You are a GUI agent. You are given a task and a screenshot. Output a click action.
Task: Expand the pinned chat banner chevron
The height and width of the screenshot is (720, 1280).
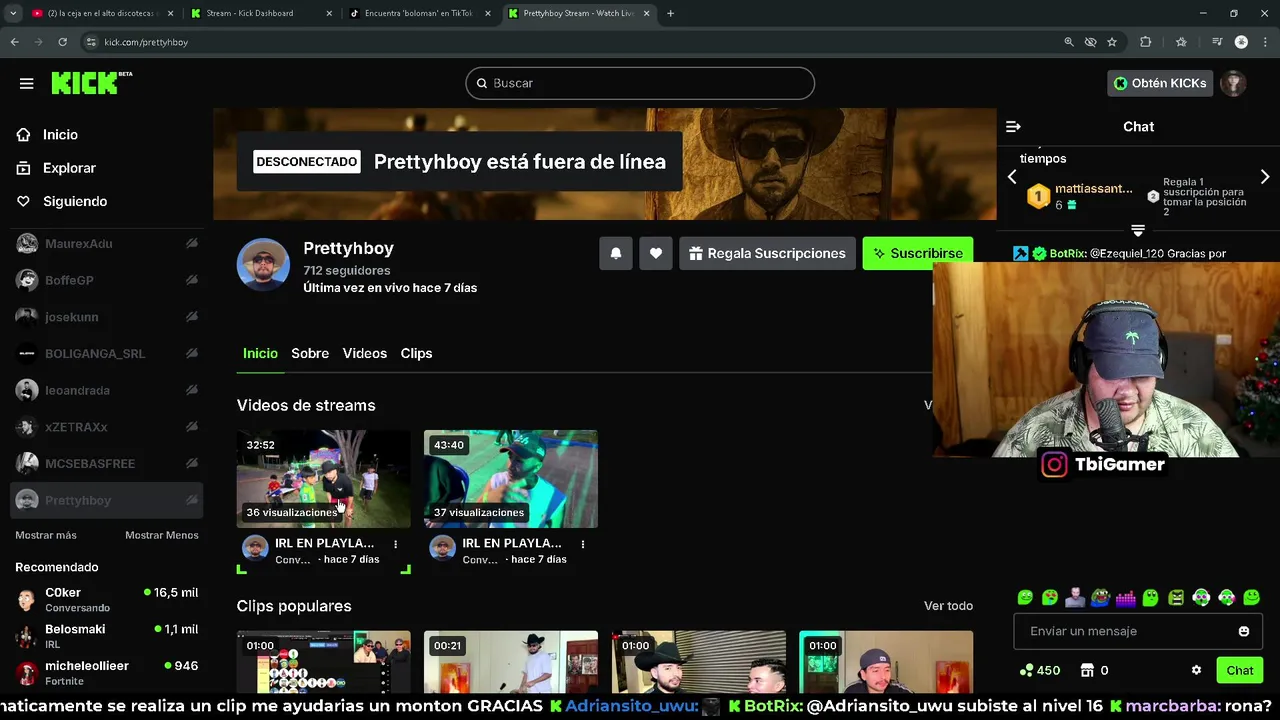point(1138,231)
